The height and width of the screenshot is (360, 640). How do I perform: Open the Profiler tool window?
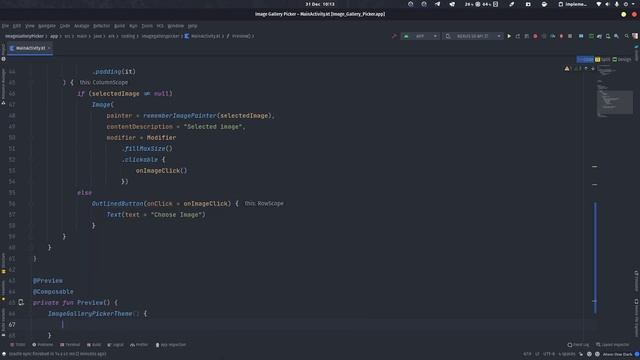click(139, 345)
